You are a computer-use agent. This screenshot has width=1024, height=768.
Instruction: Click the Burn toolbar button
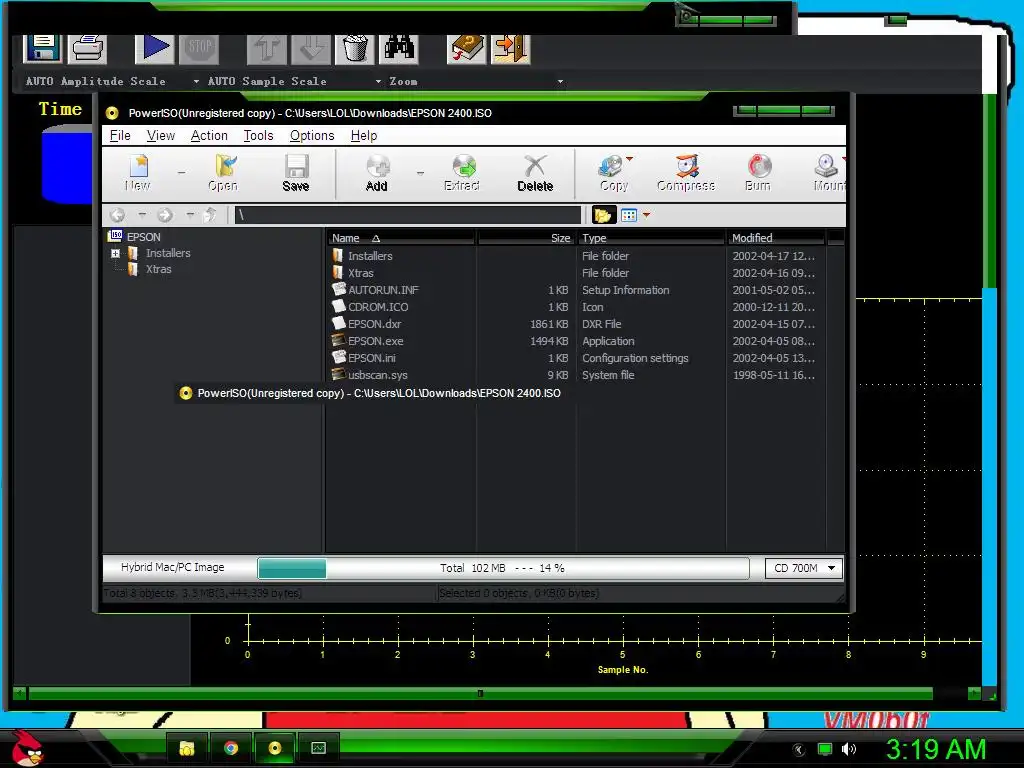click(758, 173)
